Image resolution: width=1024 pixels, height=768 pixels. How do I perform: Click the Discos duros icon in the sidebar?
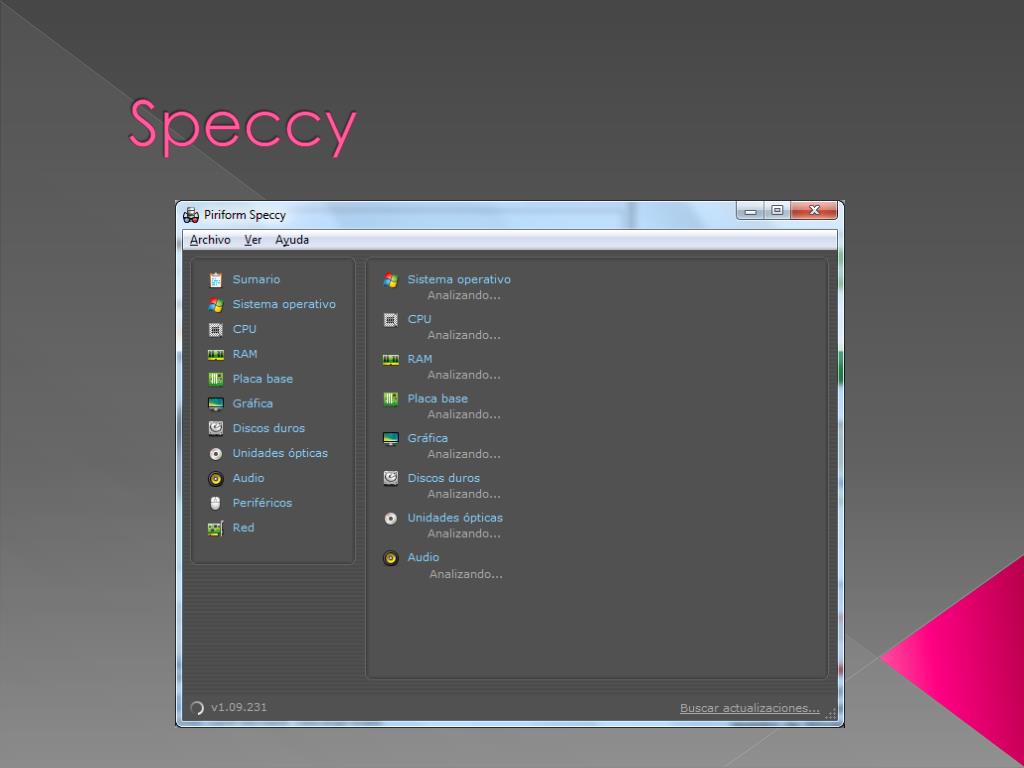pos(216,428)
